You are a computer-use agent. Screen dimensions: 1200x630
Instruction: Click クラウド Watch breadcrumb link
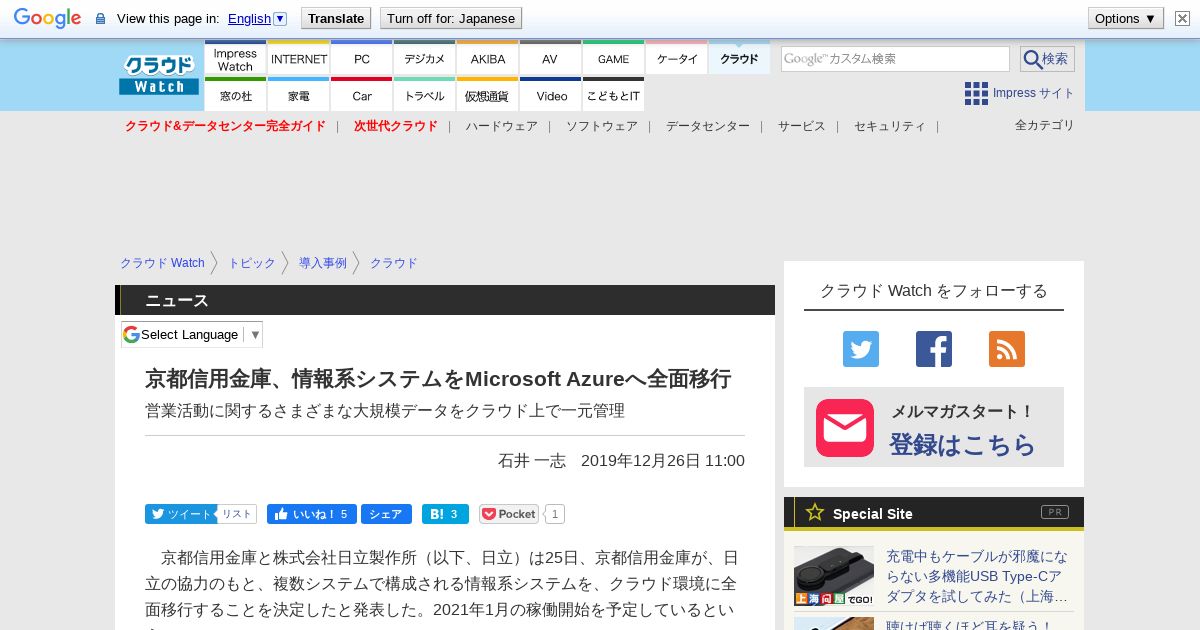pos(162,263)
